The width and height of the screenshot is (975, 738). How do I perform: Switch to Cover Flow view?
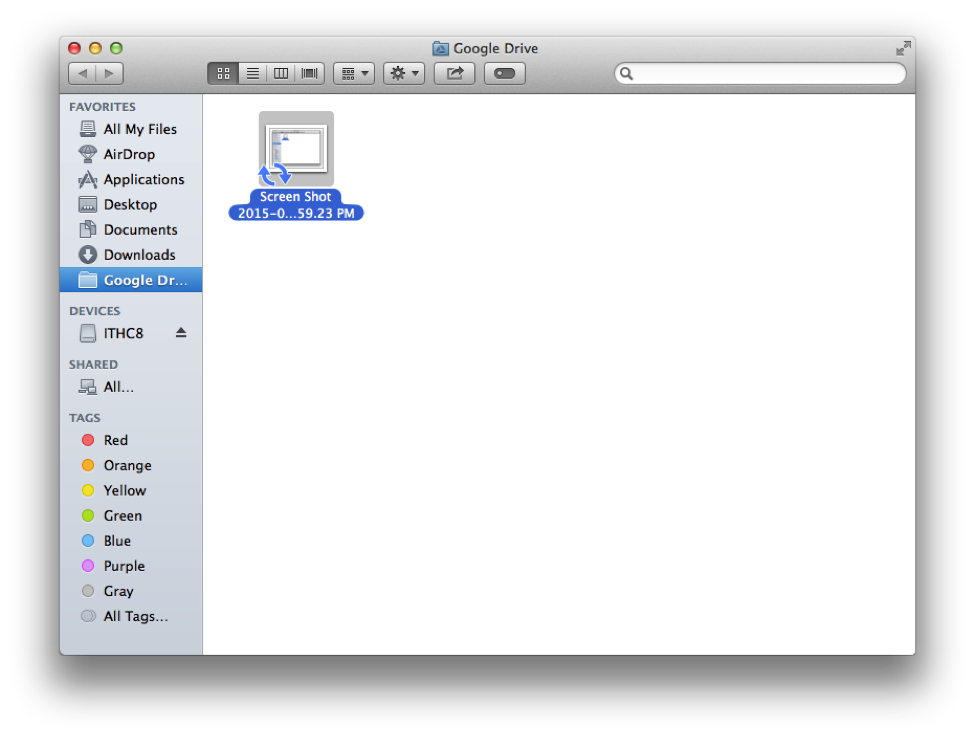point(310,73)
